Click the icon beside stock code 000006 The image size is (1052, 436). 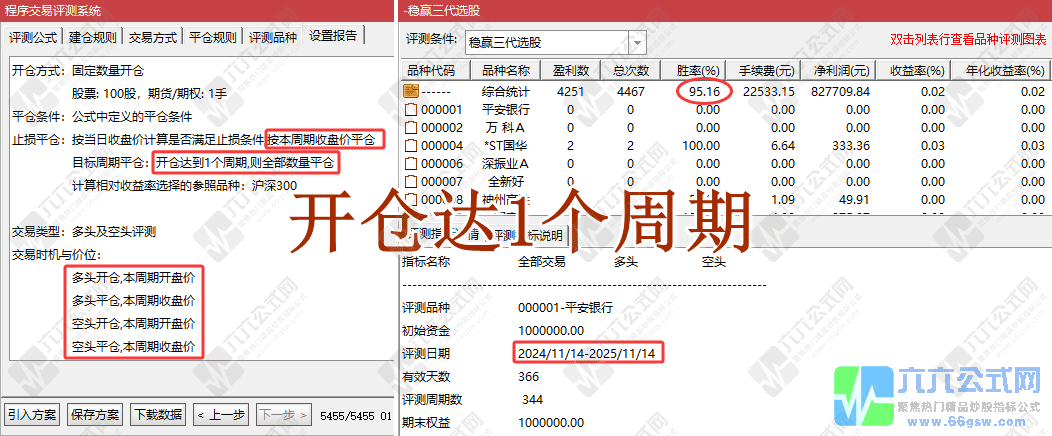pos(410,163)
